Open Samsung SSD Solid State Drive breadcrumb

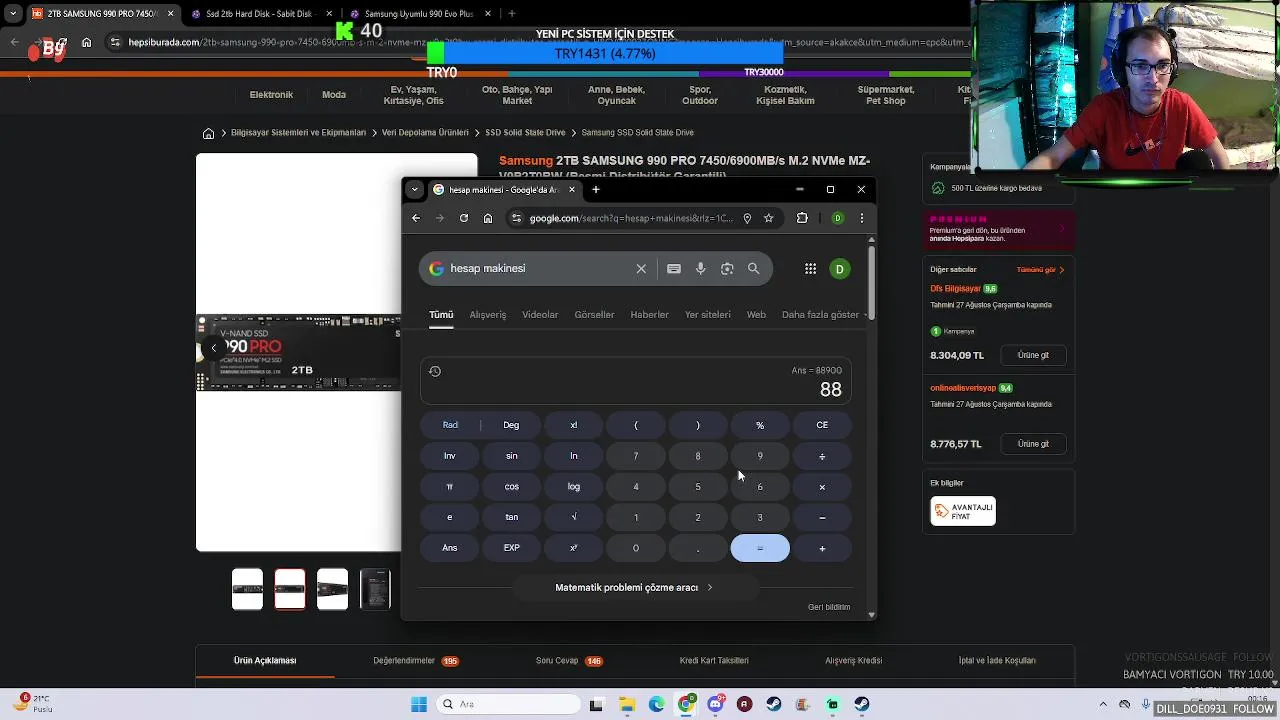tap(637, 133)
